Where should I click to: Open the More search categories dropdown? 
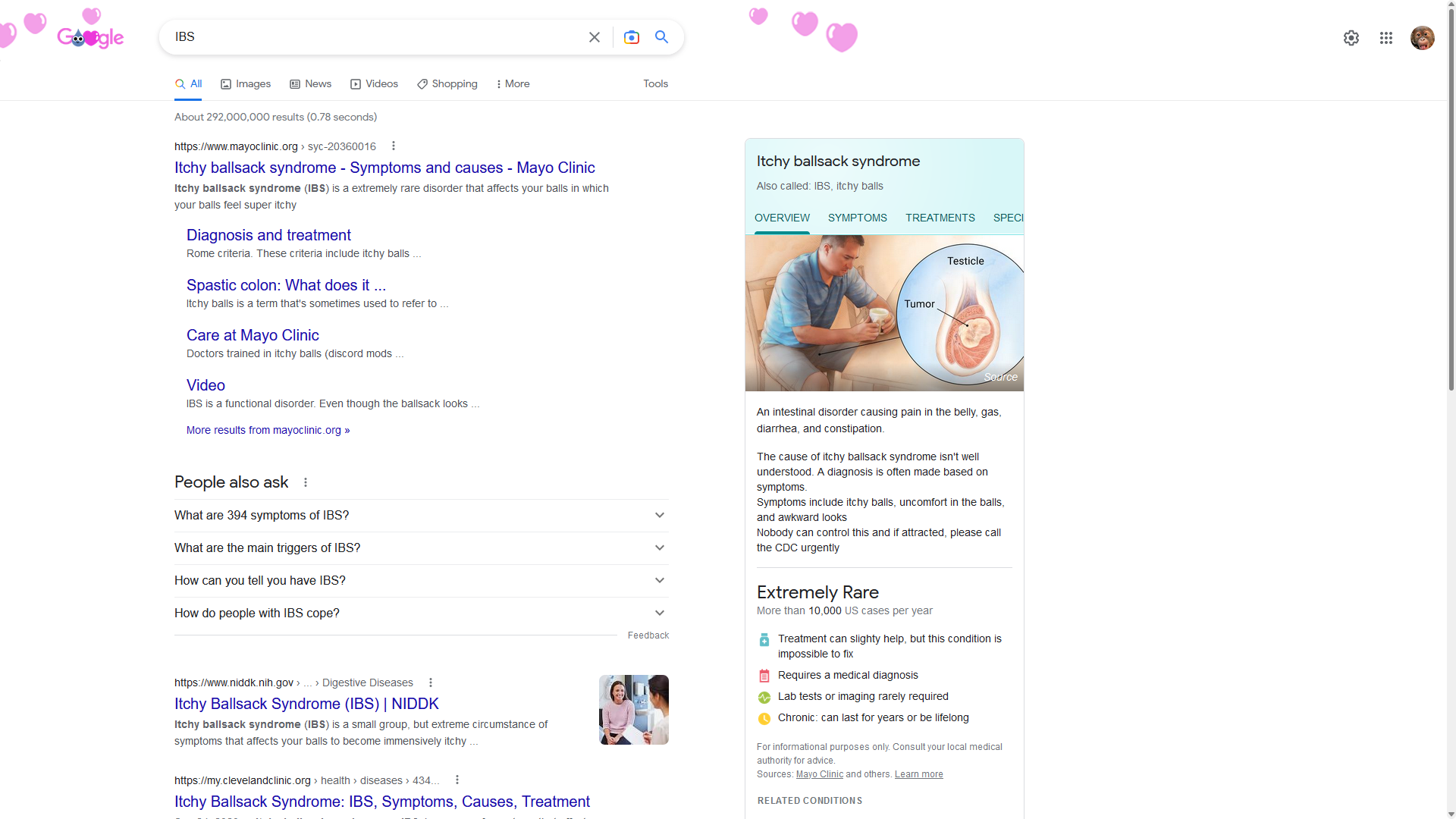pyautogui.click(x=513, y=84)
